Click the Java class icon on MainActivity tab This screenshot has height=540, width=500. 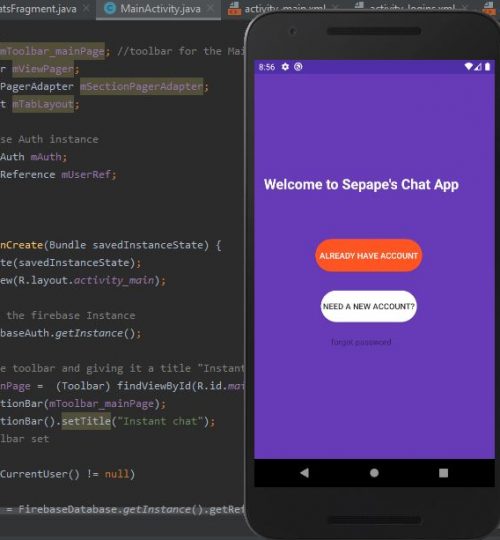(x=110, y=8)
